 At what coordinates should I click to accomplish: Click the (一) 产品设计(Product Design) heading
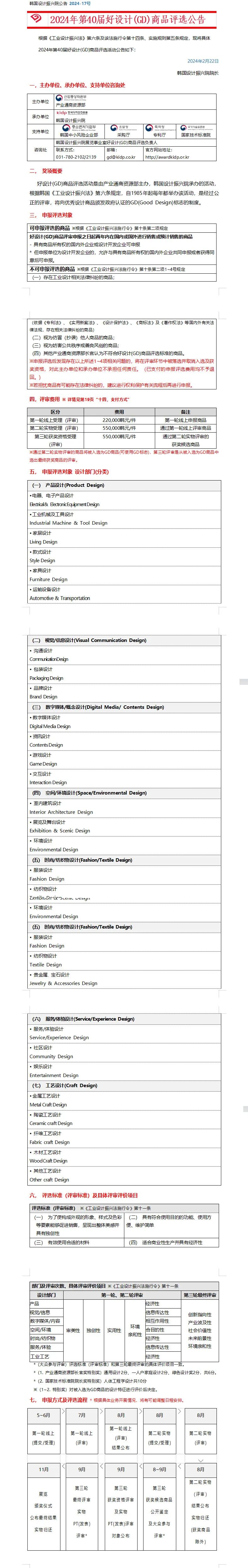[x=68, y=485]
